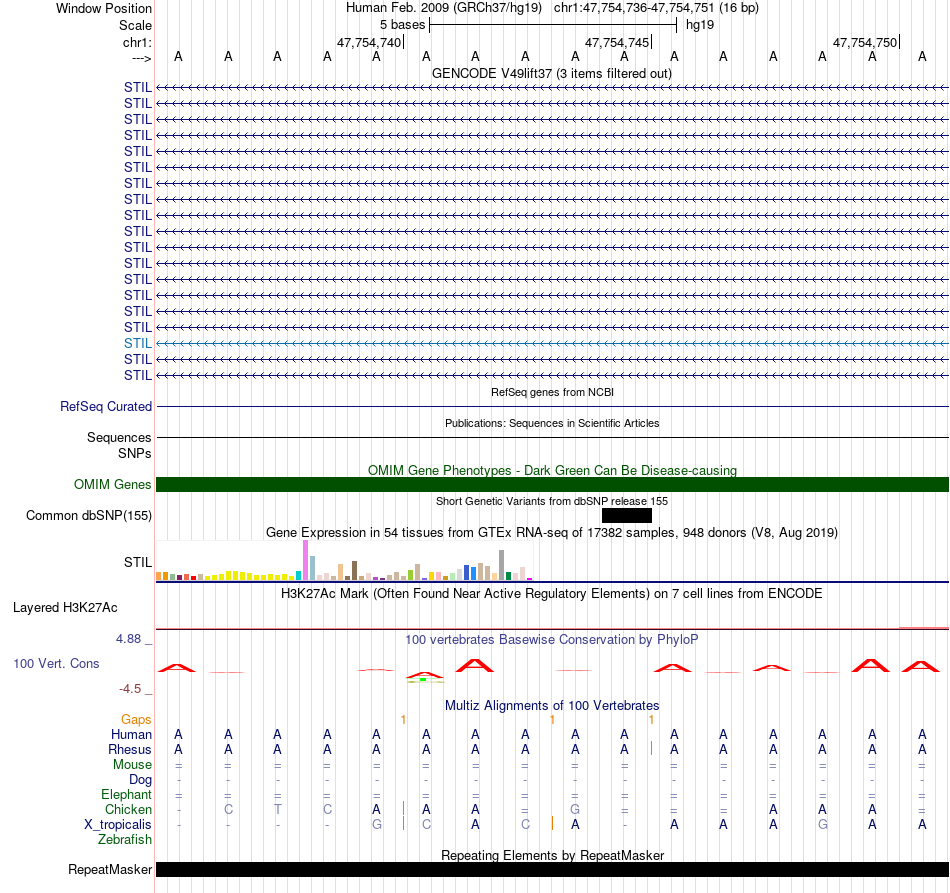Click the Dog species label

tap(140, 780)
